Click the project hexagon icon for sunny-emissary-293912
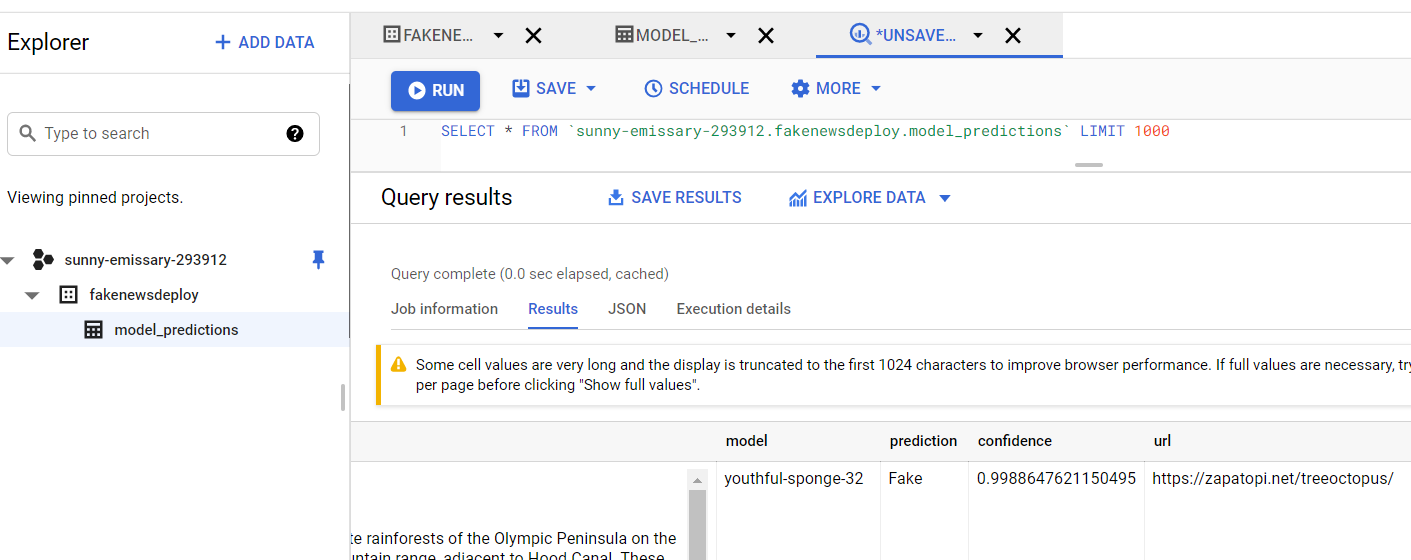 point(43,260)
